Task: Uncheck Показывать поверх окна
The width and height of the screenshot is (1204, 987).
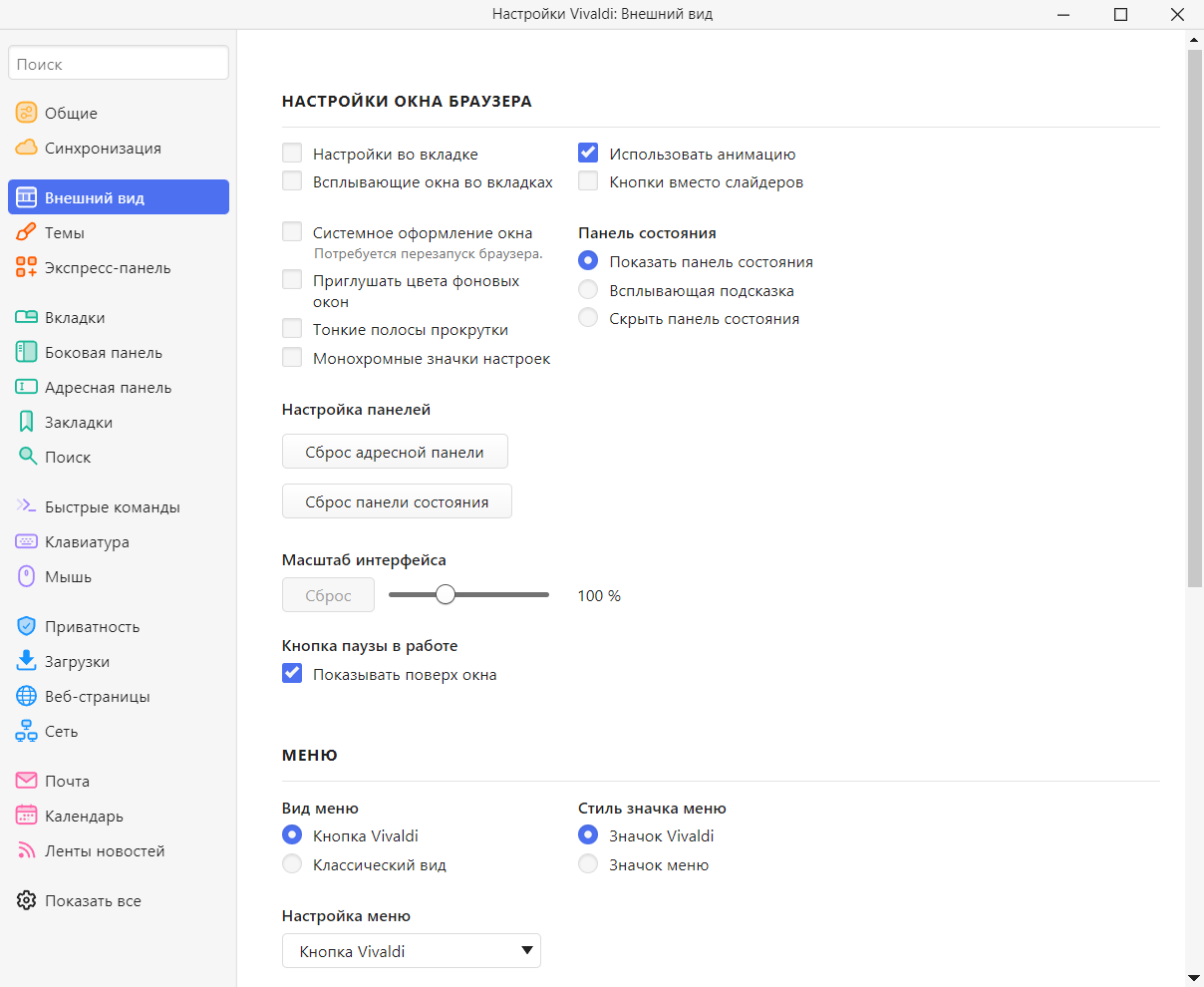Action: tap(292, 674)
